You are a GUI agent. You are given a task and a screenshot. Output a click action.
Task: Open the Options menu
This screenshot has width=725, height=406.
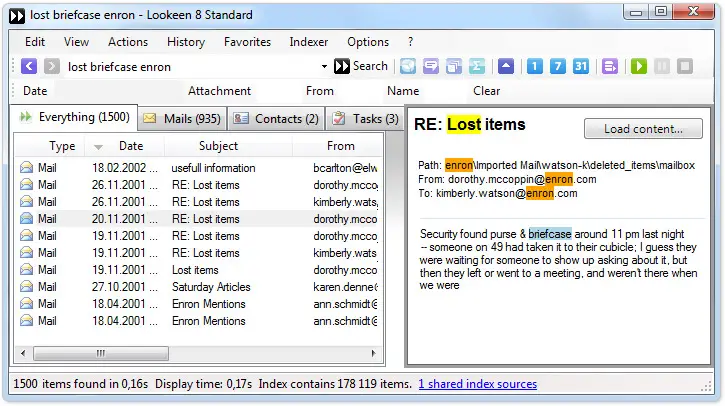(x=368, y=42)
